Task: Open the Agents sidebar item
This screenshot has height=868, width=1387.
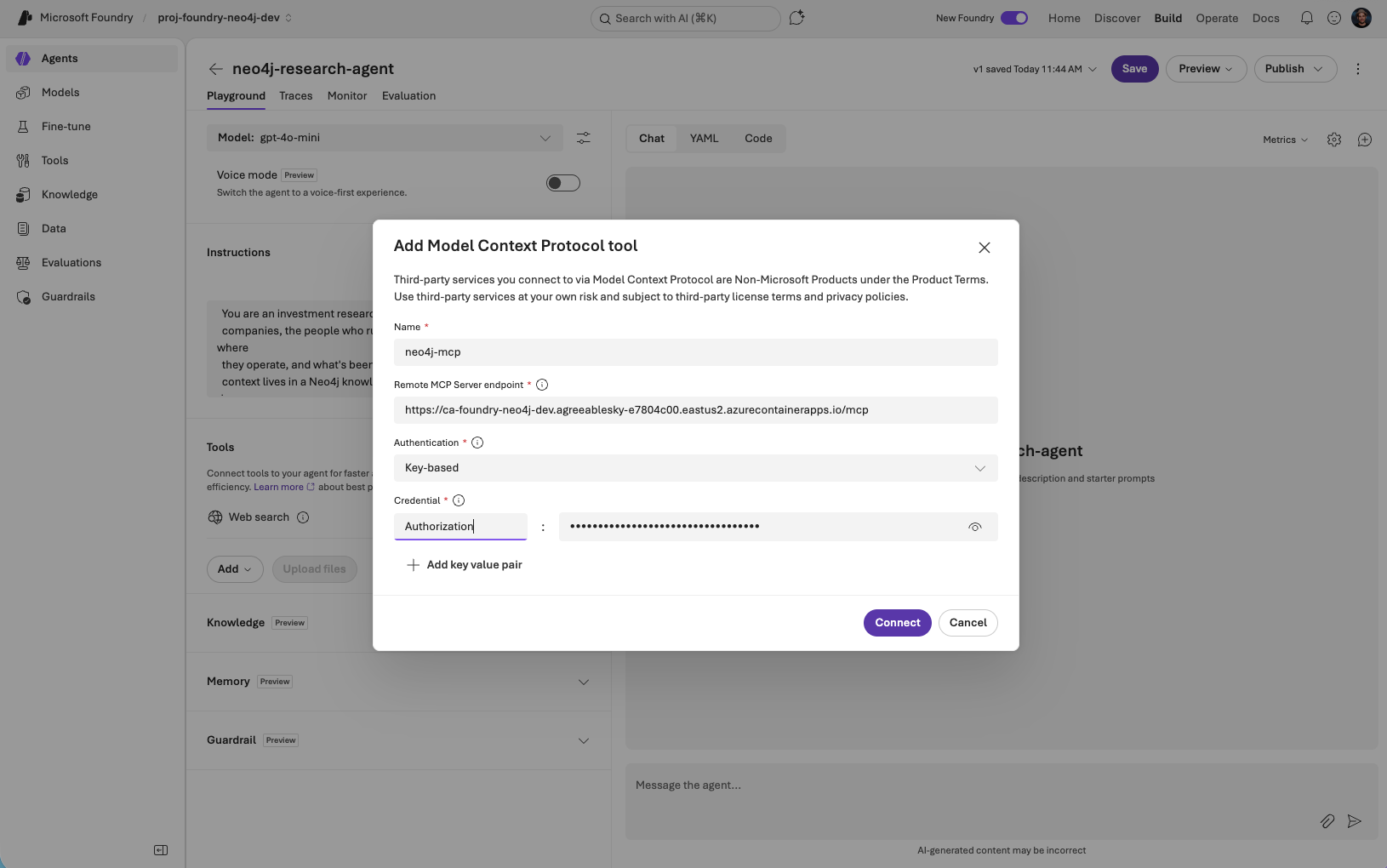Action: coord(92,58)
